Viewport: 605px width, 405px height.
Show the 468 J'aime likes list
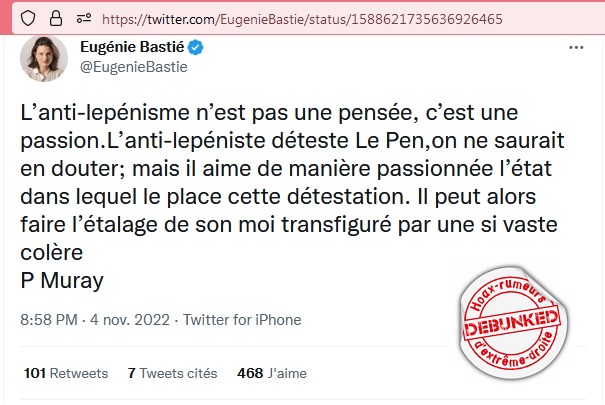point(271,374)
